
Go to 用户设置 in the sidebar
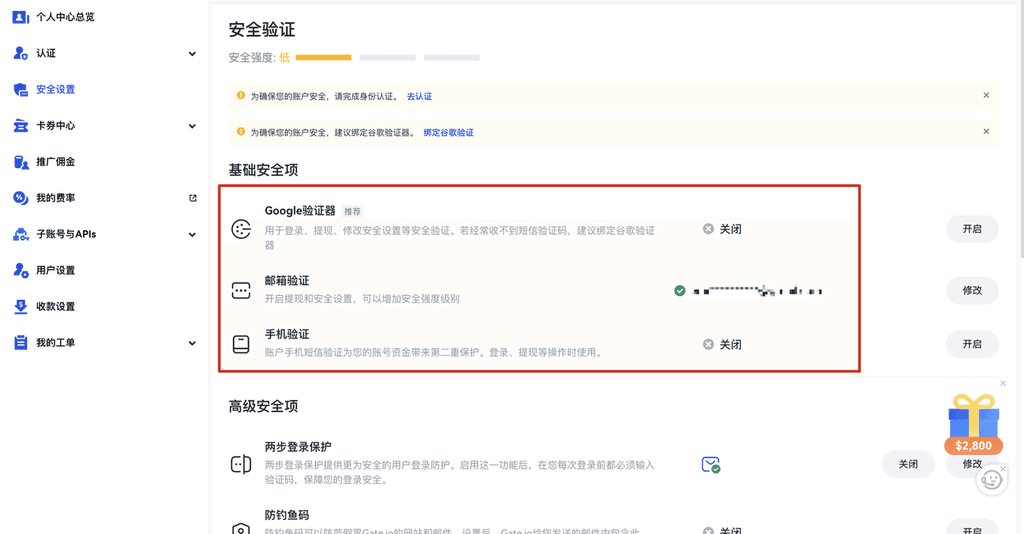(55, 270)
